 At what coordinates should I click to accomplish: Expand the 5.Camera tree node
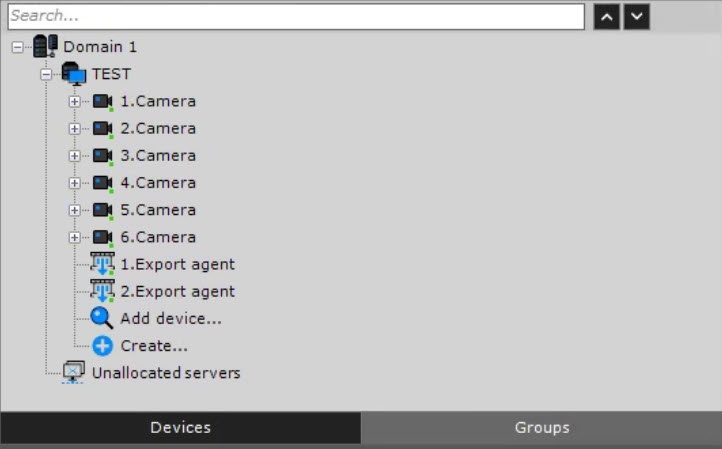coord(74,210)
